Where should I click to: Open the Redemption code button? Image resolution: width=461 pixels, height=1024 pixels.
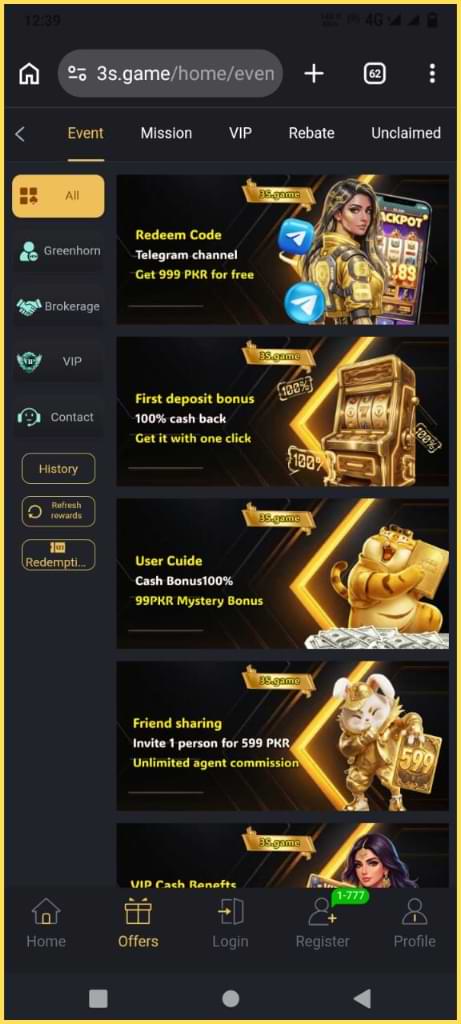pyautogui.click(x=58, y=555)
